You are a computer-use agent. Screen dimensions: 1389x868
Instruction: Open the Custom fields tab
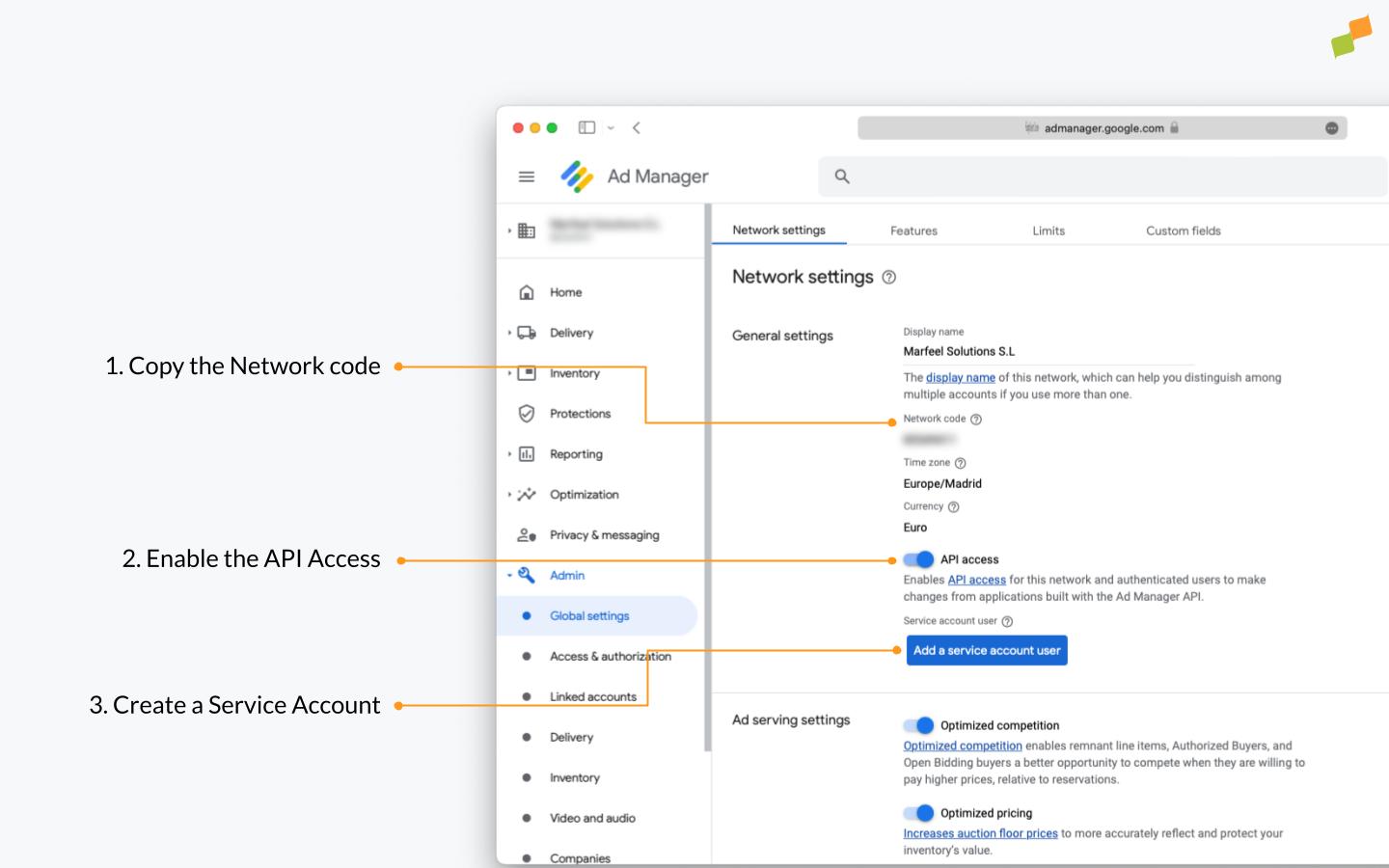pos(1183,231)
